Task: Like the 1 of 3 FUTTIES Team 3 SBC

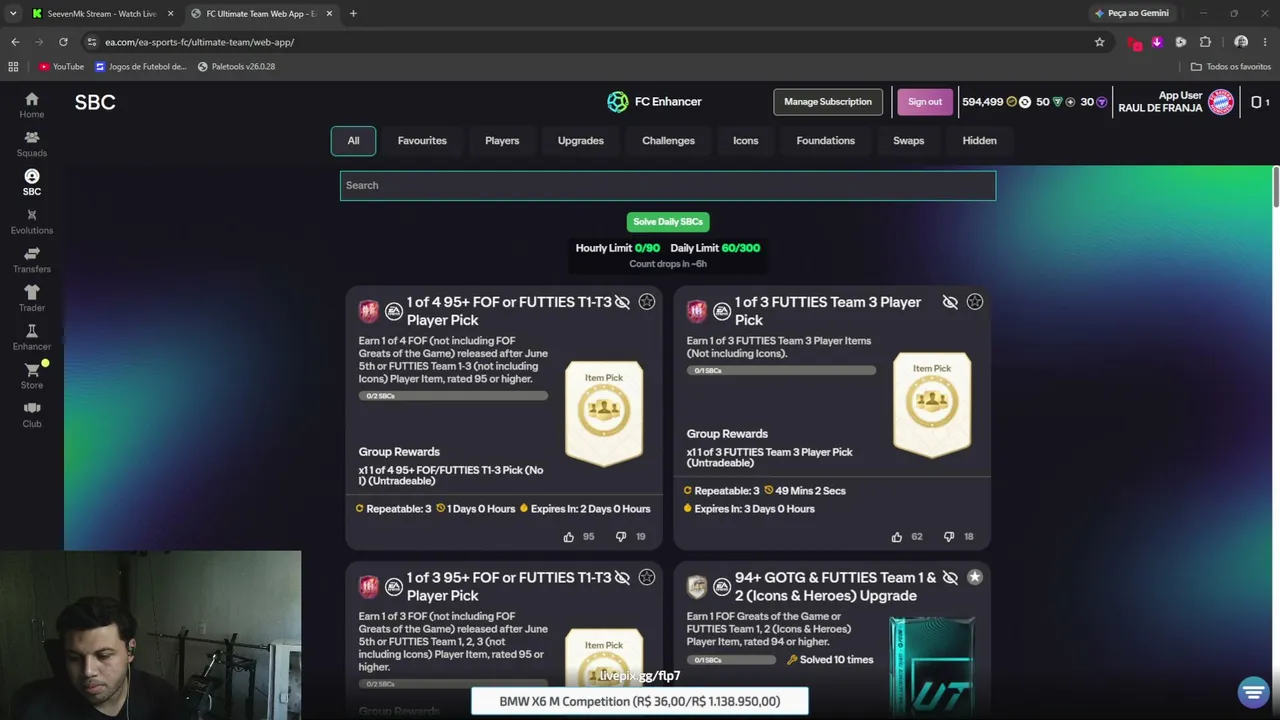Action: [897, 537]
